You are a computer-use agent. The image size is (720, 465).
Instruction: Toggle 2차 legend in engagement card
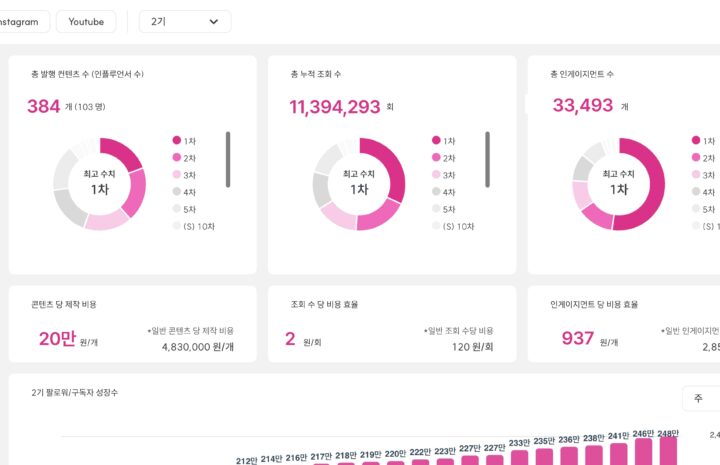click(703, 158)
